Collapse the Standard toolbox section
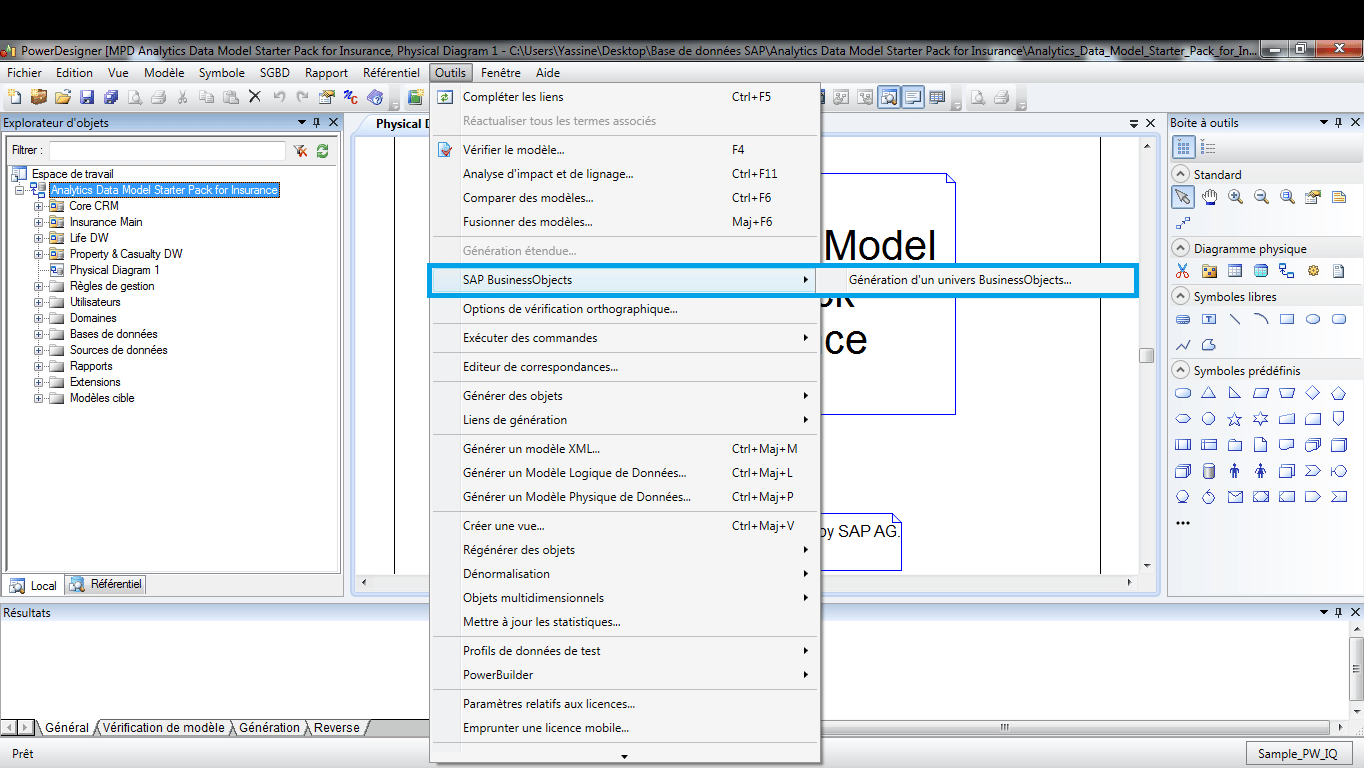 [1180, 175]
